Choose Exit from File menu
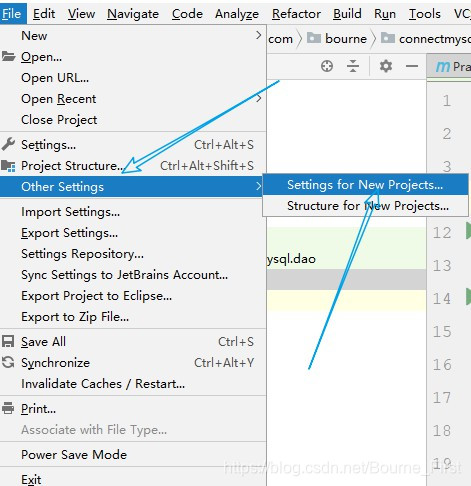 pyautogui.click(x=133, y=479)
